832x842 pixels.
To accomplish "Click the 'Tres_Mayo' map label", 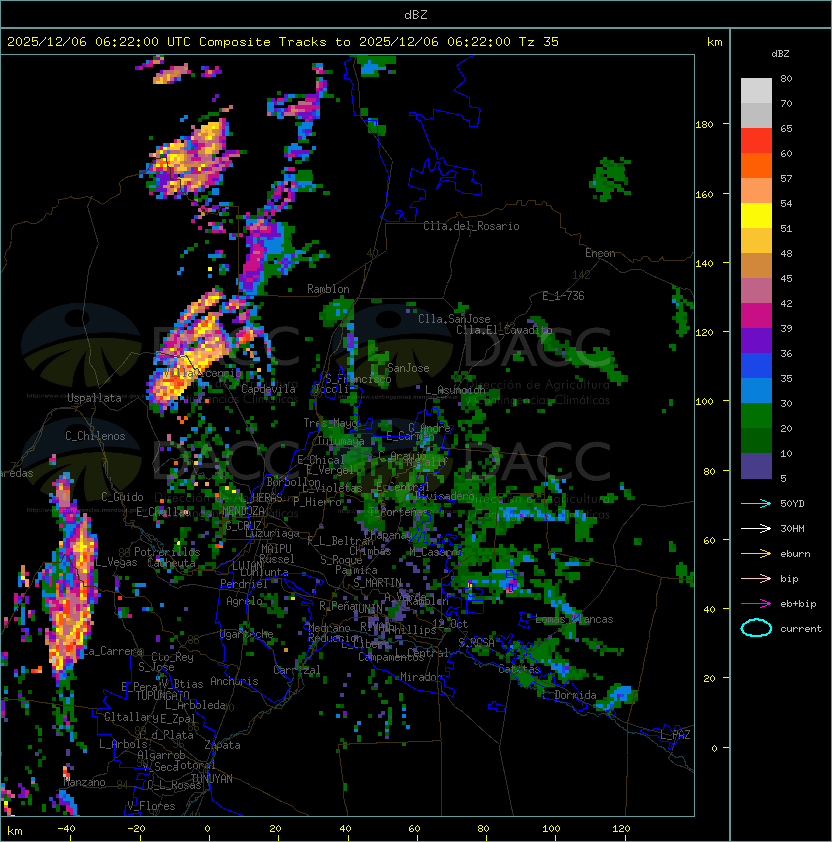I will pyautogui.click(x=330, y=423).
